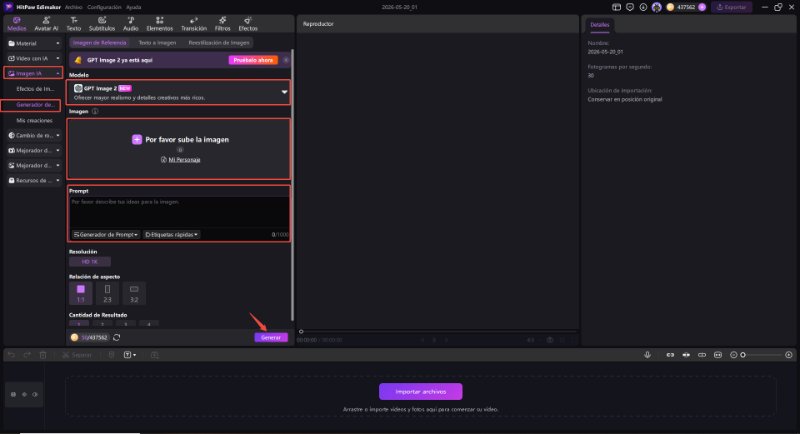Viewport: 800px width, 434px height.
Task: Open the user avatar profile in the title bar
Action: click(x=657, y=7)
